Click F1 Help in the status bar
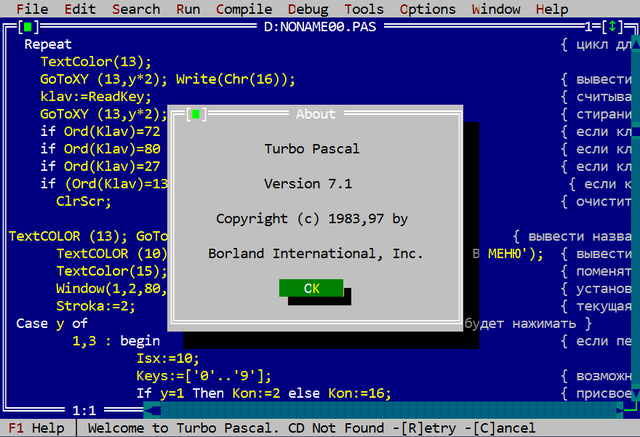The image size is (640, 437). click(x=36, y=428)
